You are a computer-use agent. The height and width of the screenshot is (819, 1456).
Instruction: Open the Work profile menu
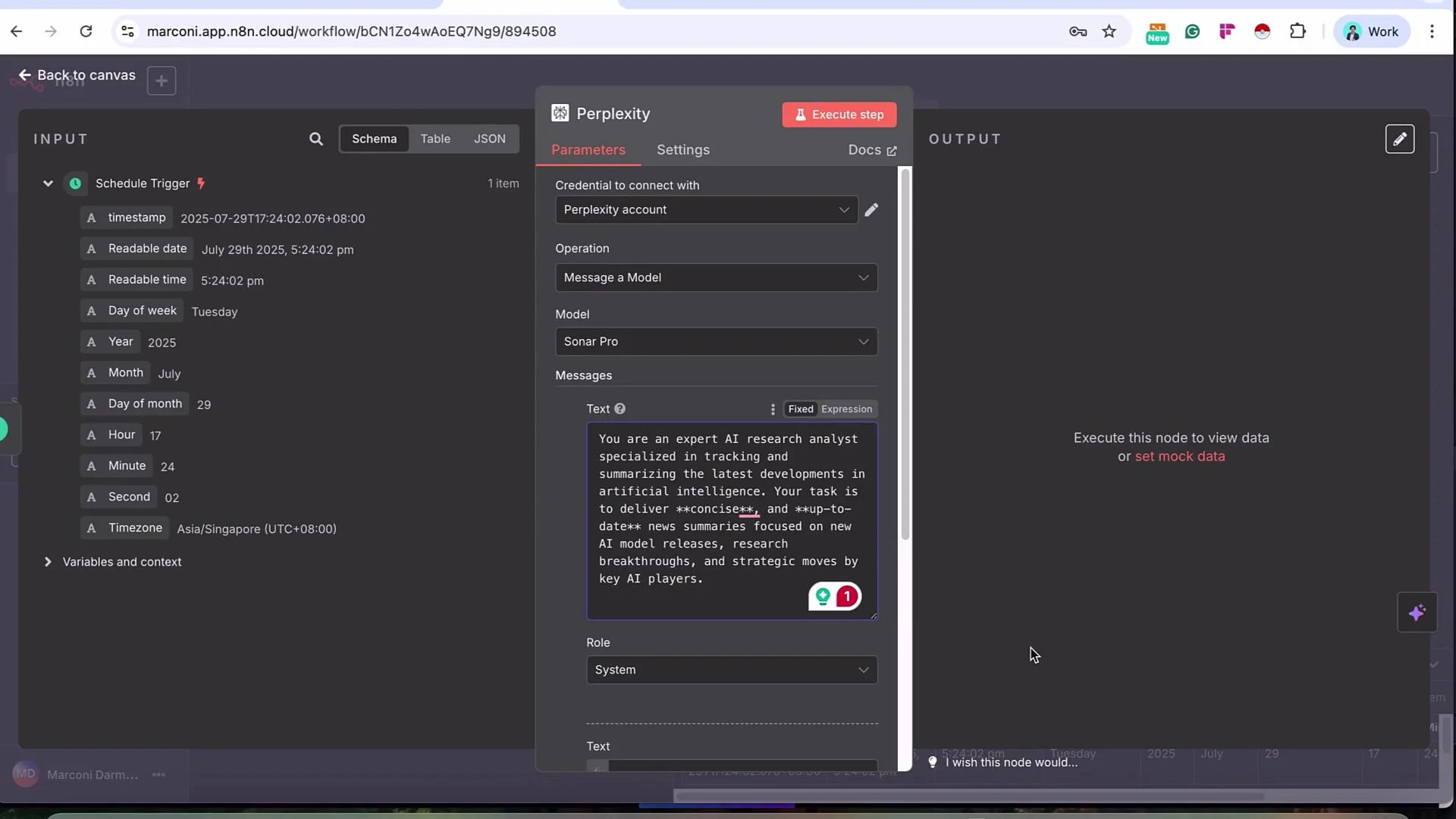(1371, 31)
